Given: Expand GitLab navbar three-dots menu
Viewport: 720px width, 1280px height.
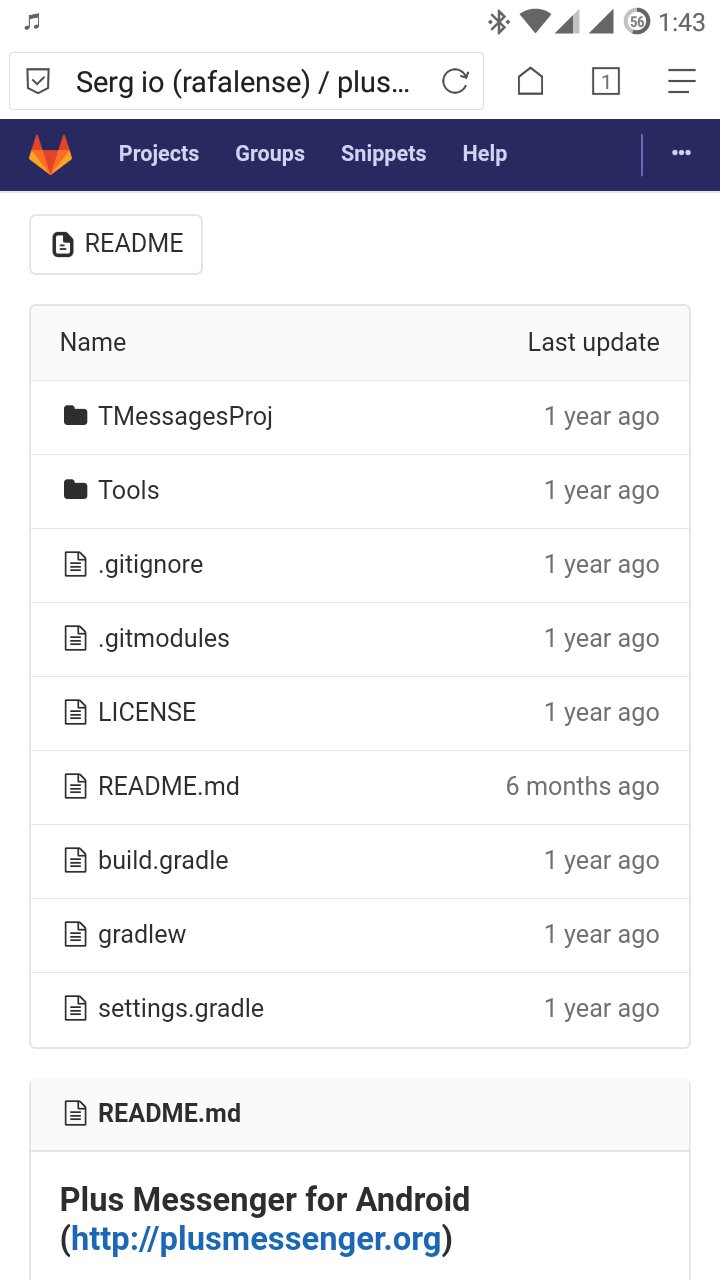Looking at the screenshot, I should [x=681, y=153].
